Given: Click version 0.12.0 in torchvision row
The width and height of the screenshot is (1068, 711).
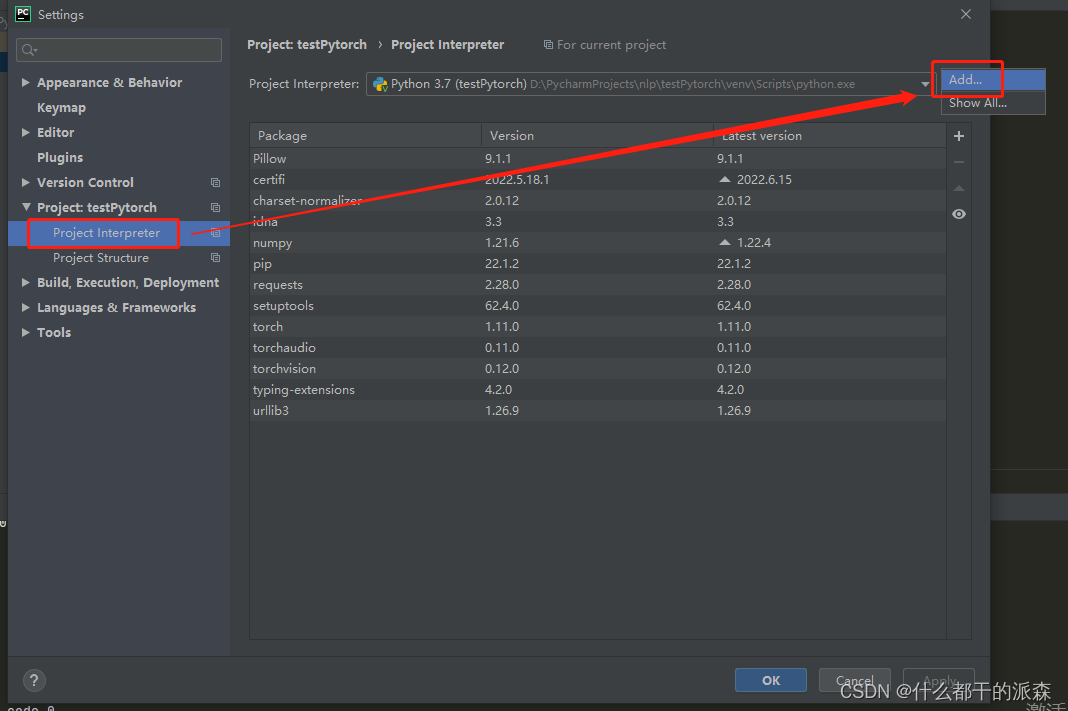Looking at the screenshot, I should point(502,369).
